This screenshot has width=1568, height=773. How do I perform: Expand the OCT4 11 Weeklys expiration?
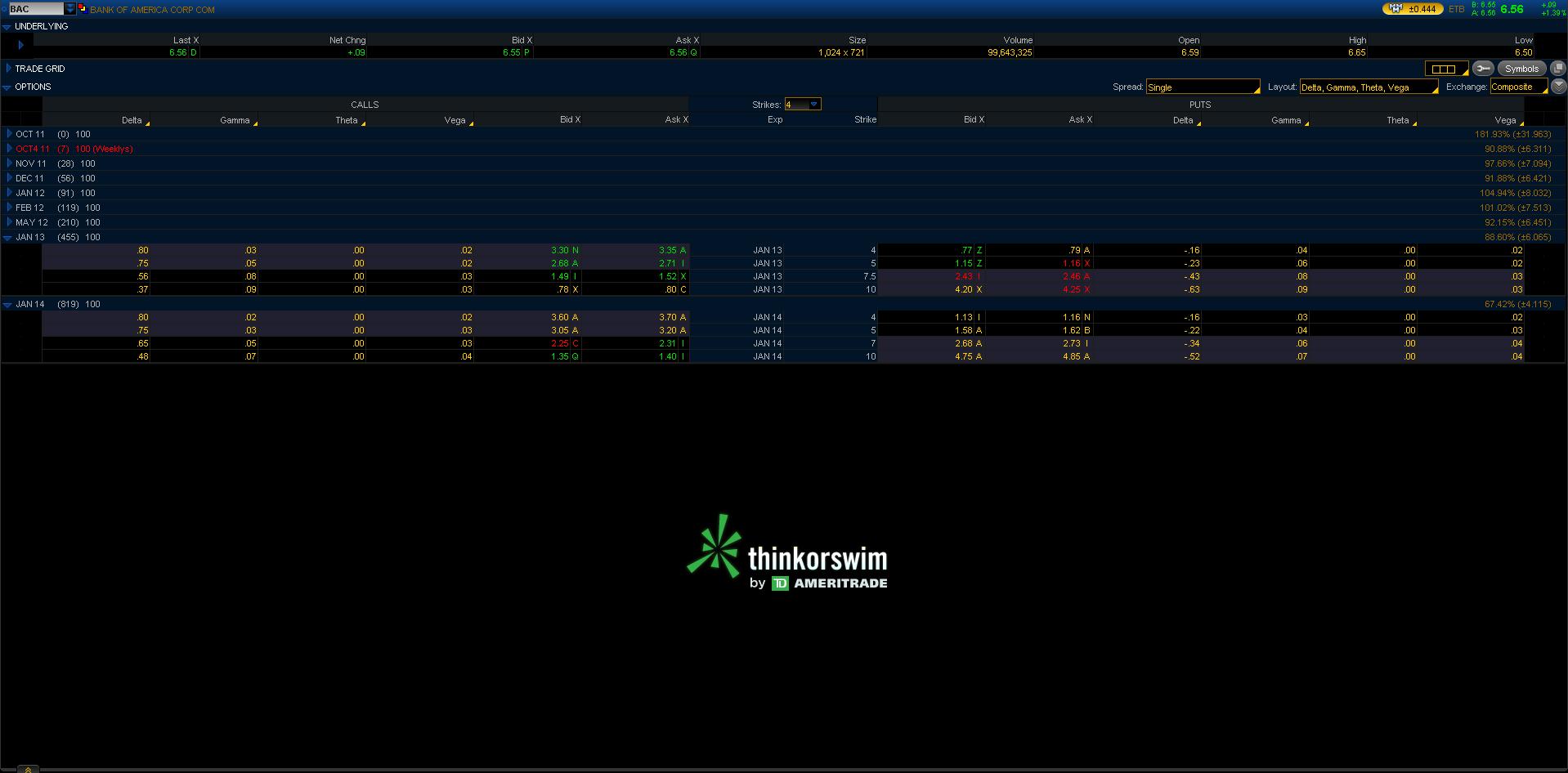point(9,149)
